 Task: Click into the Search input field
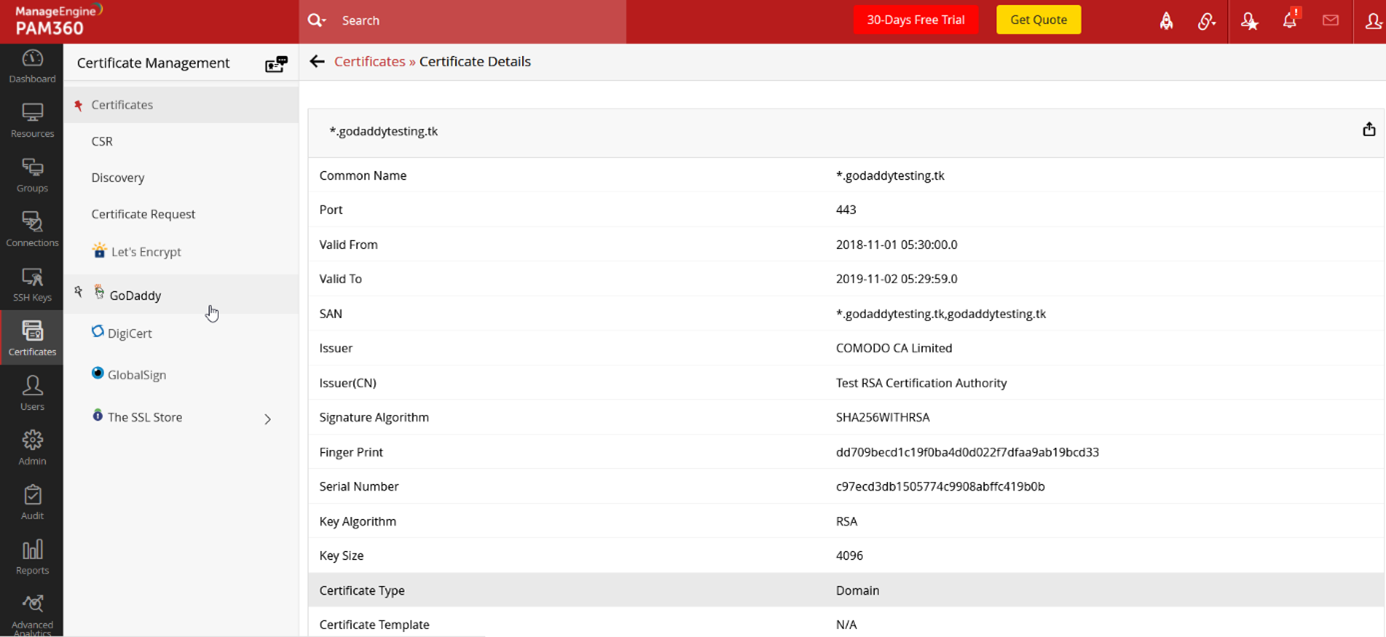470,20
